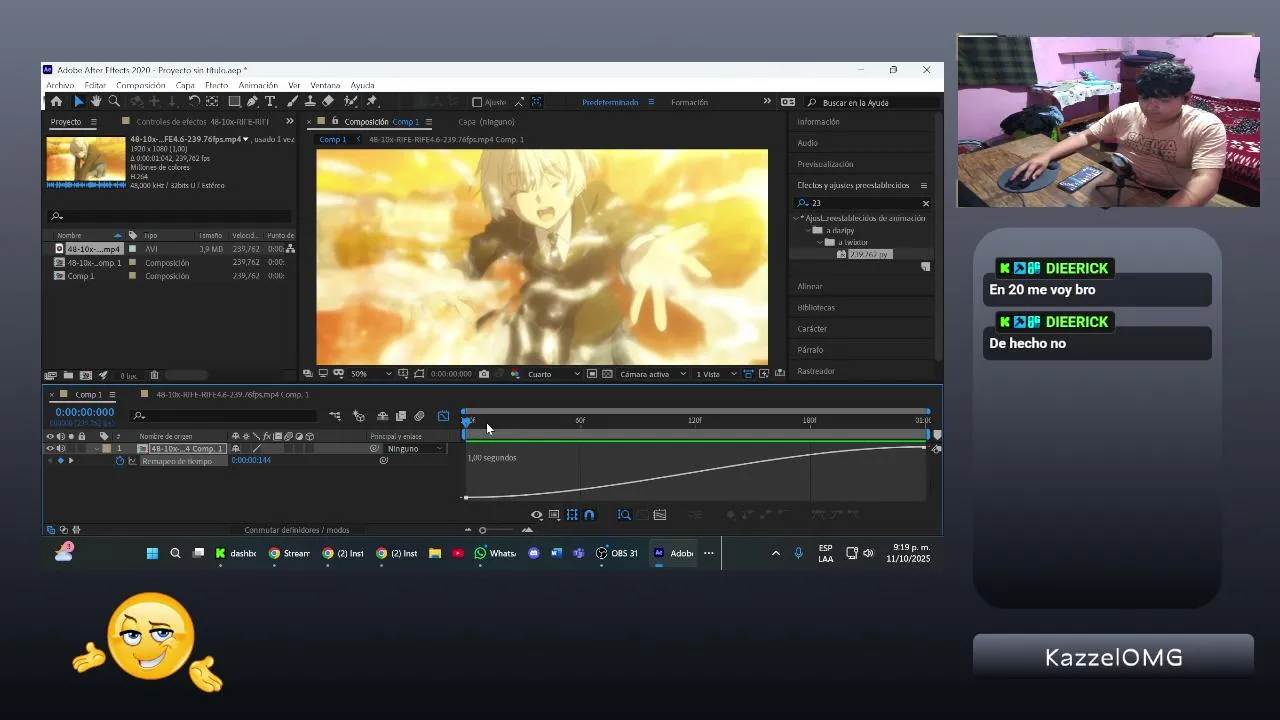1280x720 pixels.
Task: Open the Alinear panel
Action: click(810, 286)
